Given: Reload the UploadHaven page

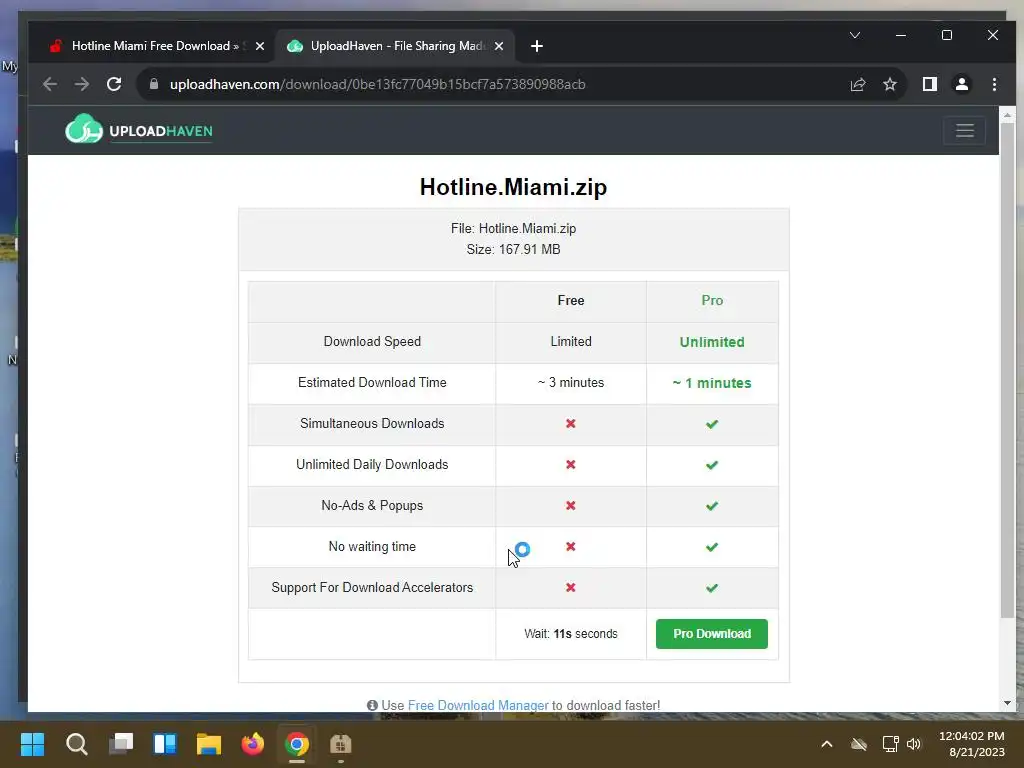Looking at the screenshot, I should pyautogui.click(x=114, y=84).
